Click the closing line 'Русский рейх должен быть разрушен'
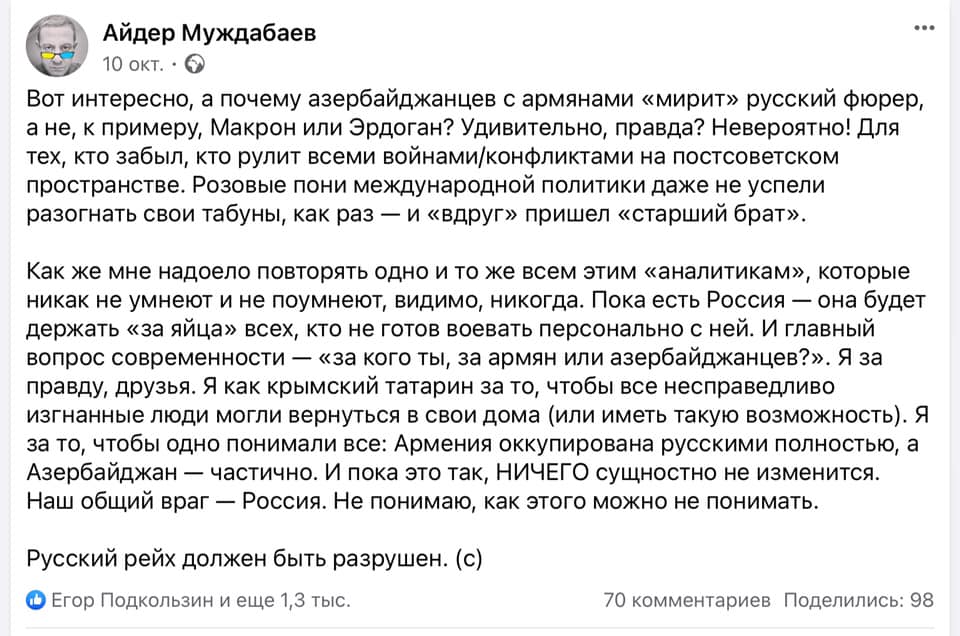This screenshot has width=960, height=636. coord(238,558)
